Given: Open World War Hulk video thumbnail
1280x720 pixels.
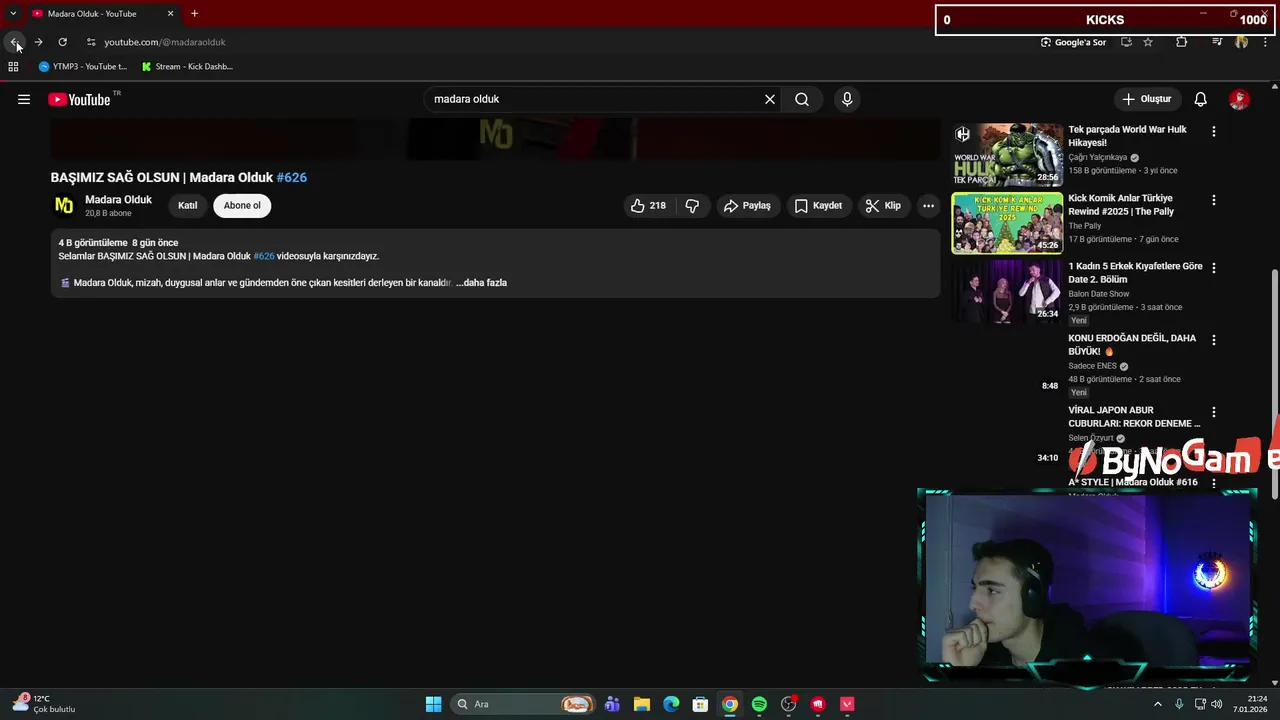Looking at the screenshot, I should pyautogui.click(x=1007, y=155).
